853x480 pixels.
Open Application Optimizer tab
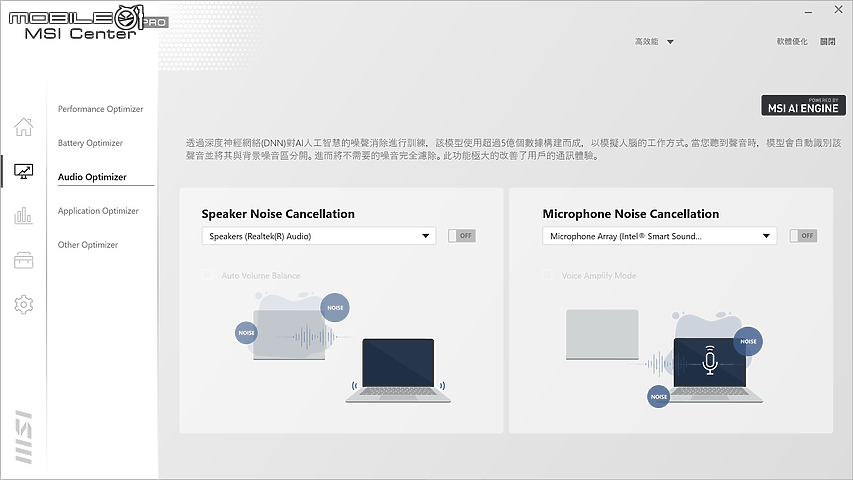point(98,211)
